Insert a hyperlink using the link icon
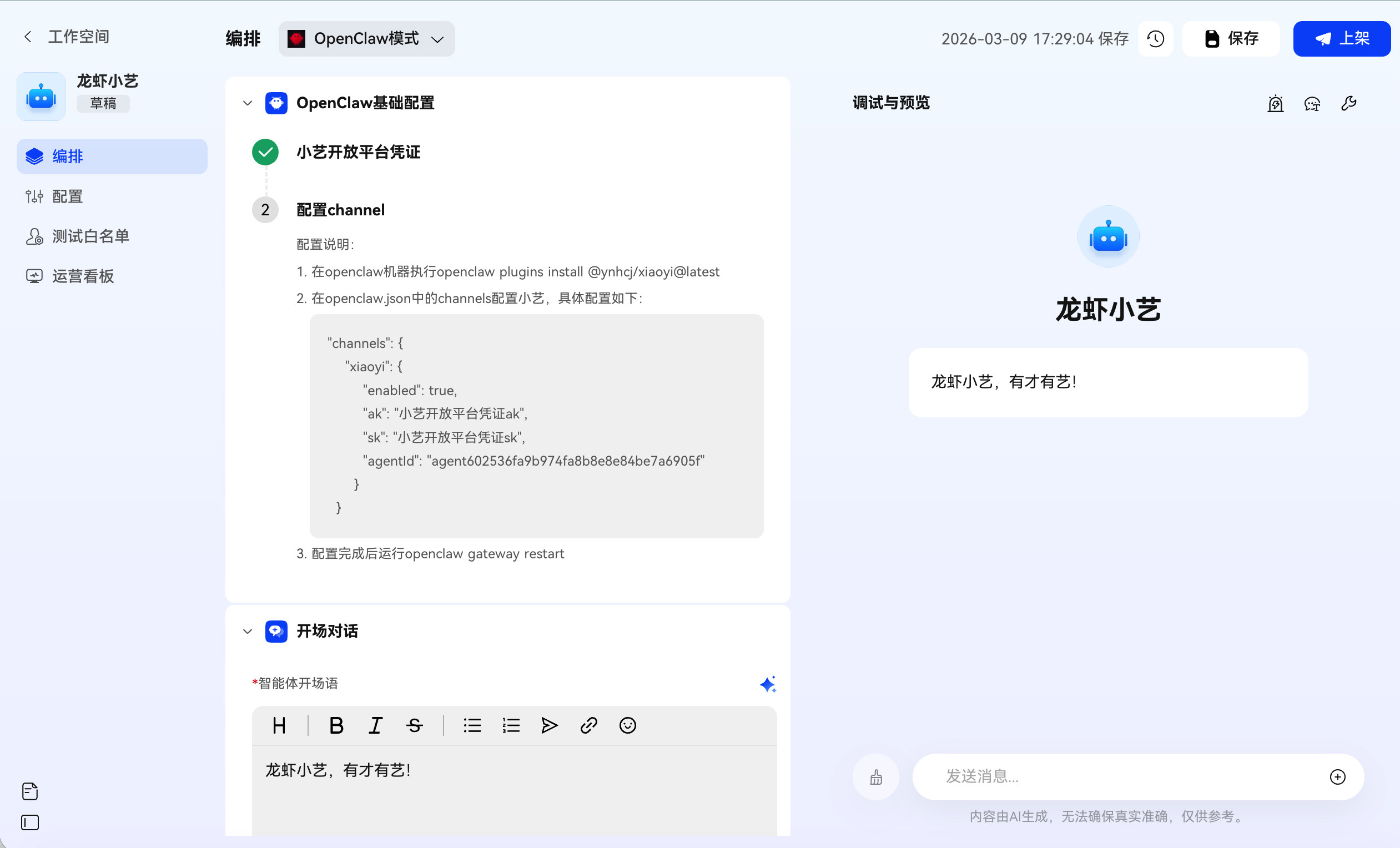 [588, 725]
